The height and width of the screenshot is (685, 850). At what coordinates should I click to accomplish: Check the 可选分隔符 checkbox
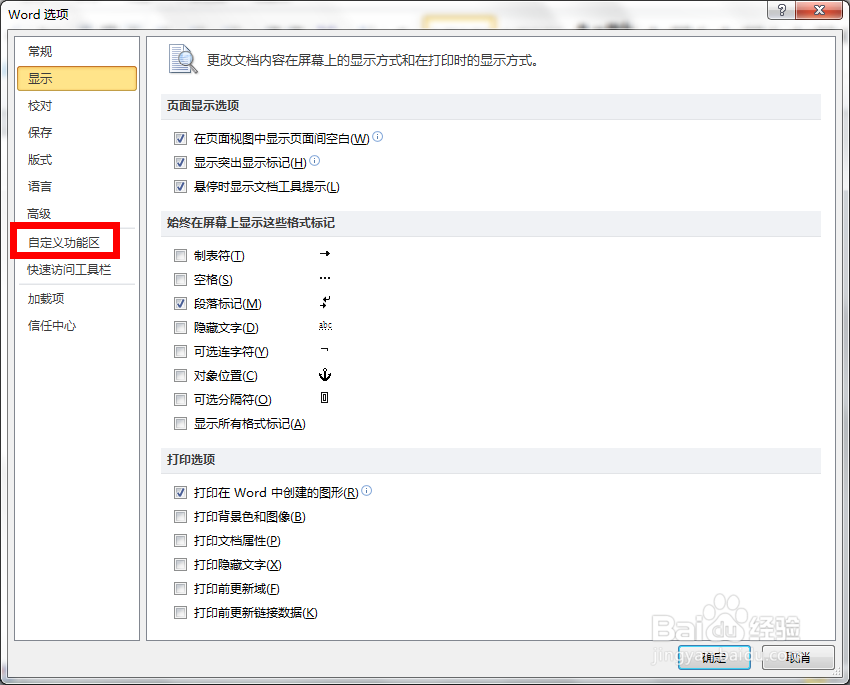pos(180,399)
